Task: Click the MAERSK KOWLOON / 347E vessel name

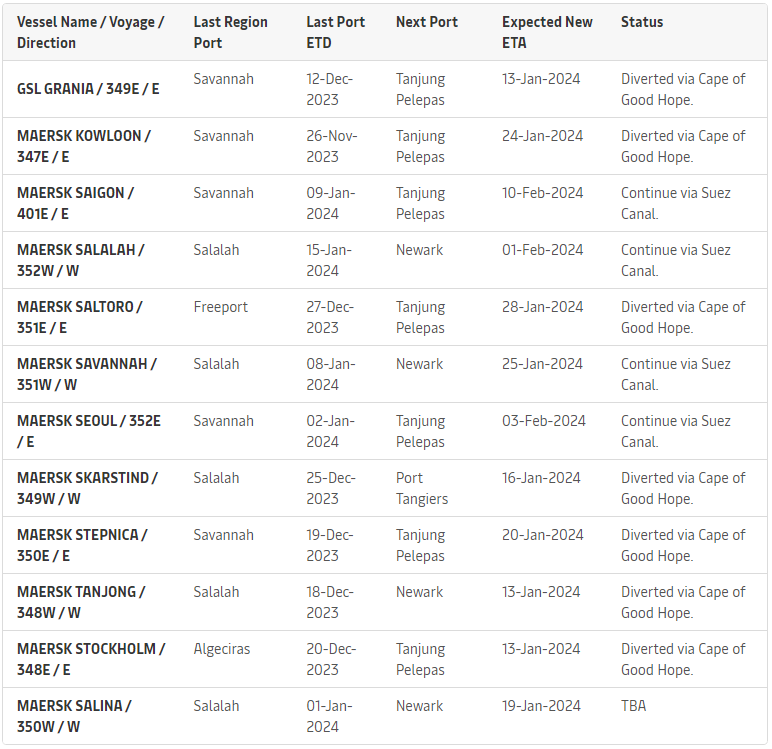Action: [84, 146]
